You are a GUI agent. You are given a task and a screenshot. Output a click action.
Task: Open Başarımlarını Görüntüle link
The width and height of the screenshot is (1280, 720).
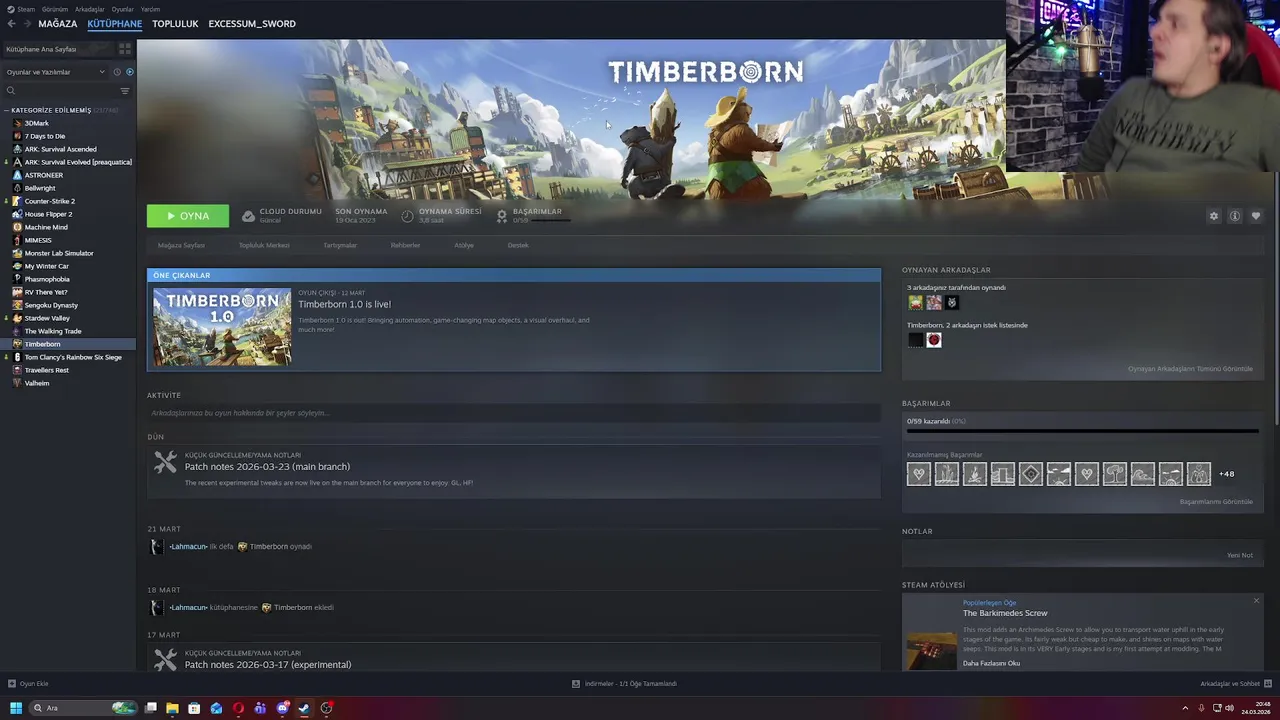[x=1216, y=502]
